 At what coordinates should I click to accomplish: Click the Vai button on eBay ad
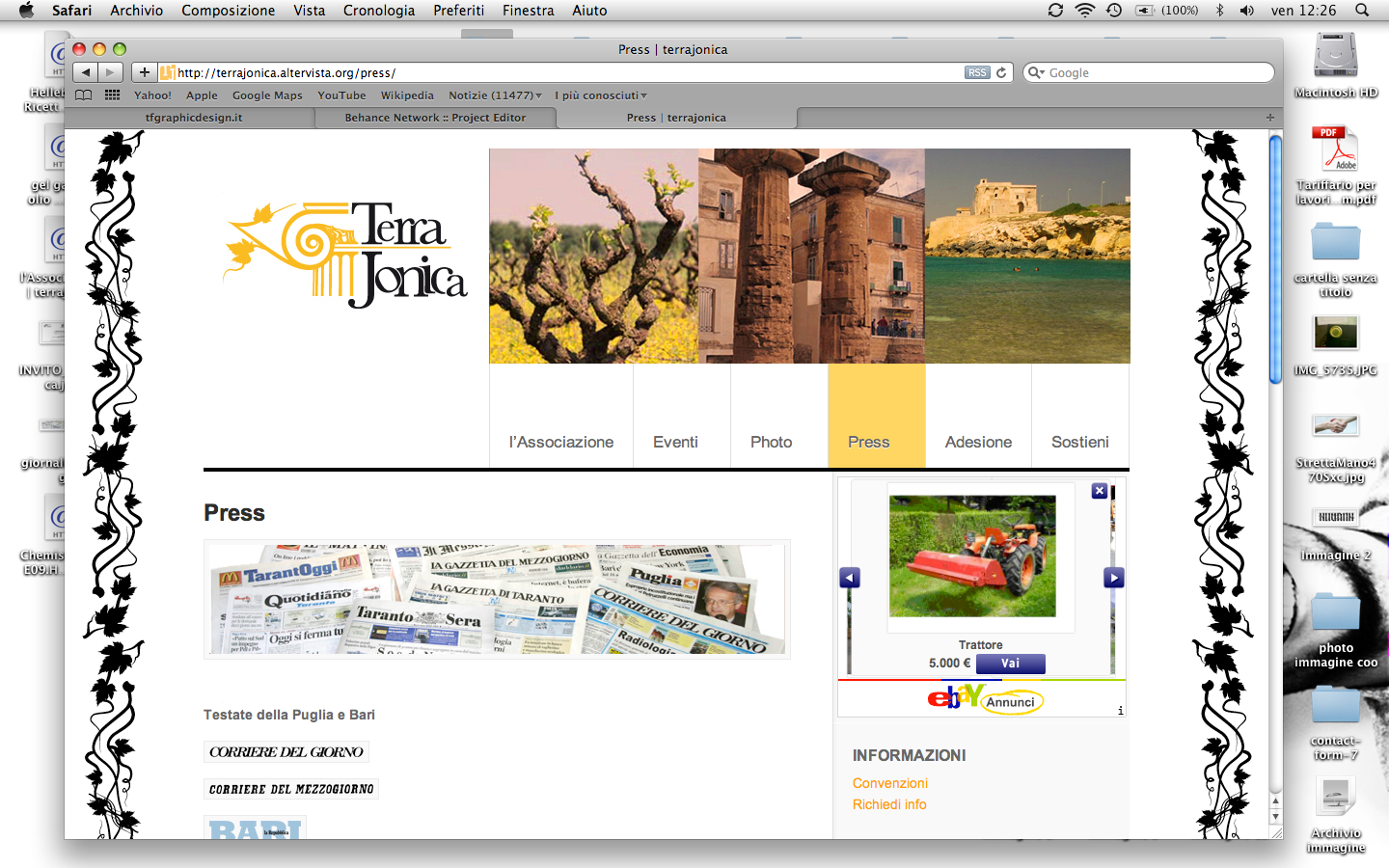click(x=1010, y=664)
